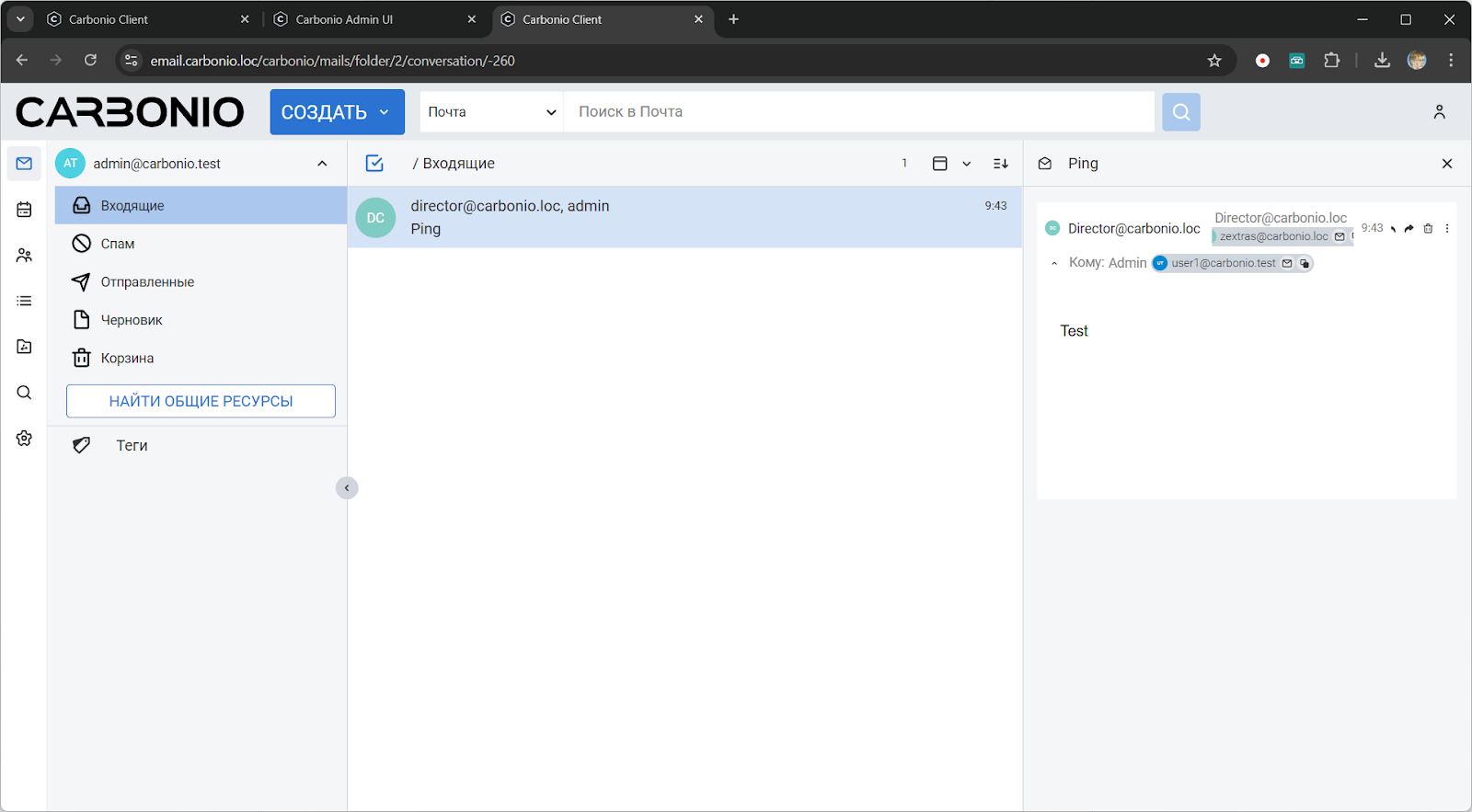Click the blue search magnifier button
Viewport: 1472px width, 812px height.
(1181, 112)
